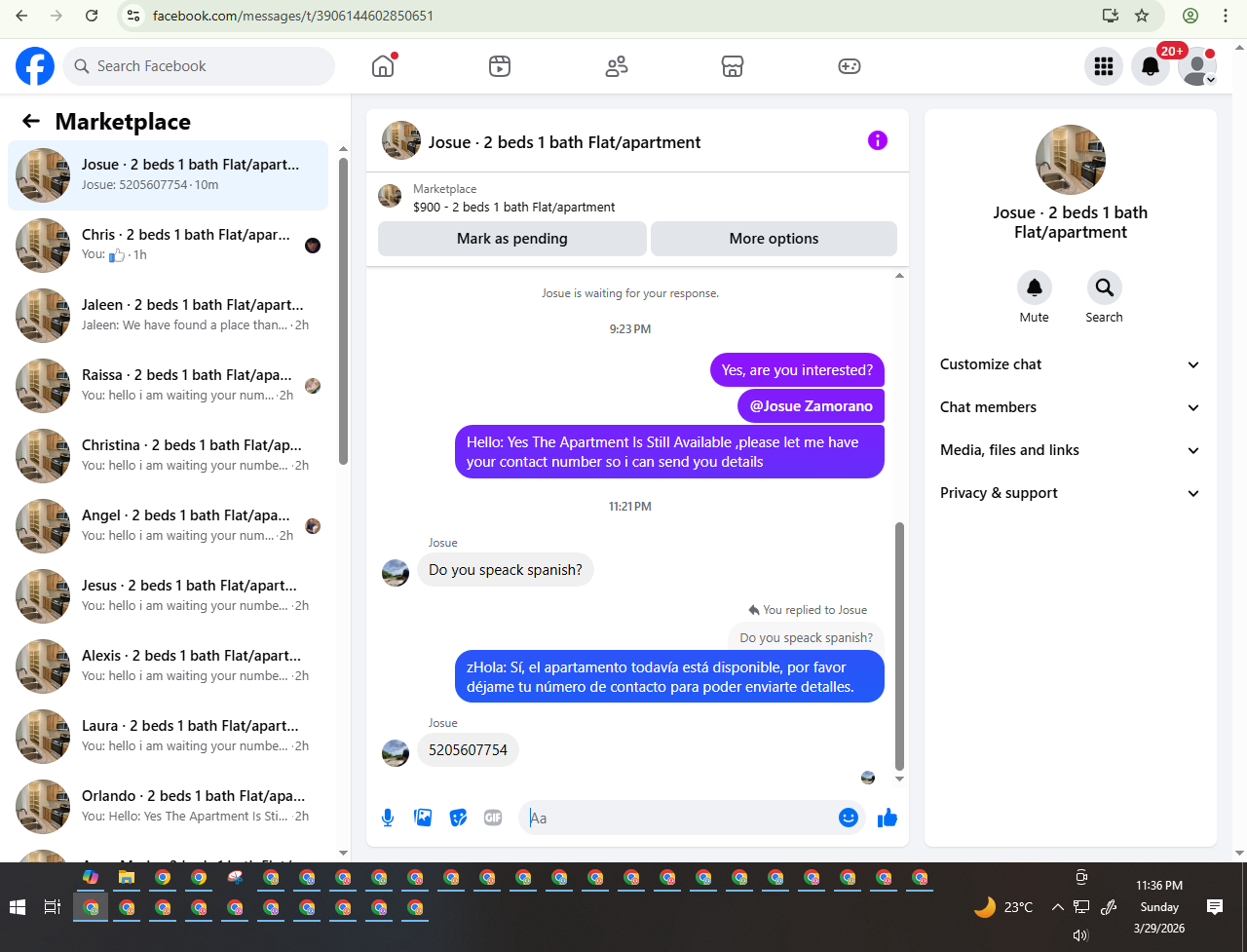1247x952 pixels.
Task: Click the conversation list scrollbar
Action: pyautogui.click(x=343, y=312)
